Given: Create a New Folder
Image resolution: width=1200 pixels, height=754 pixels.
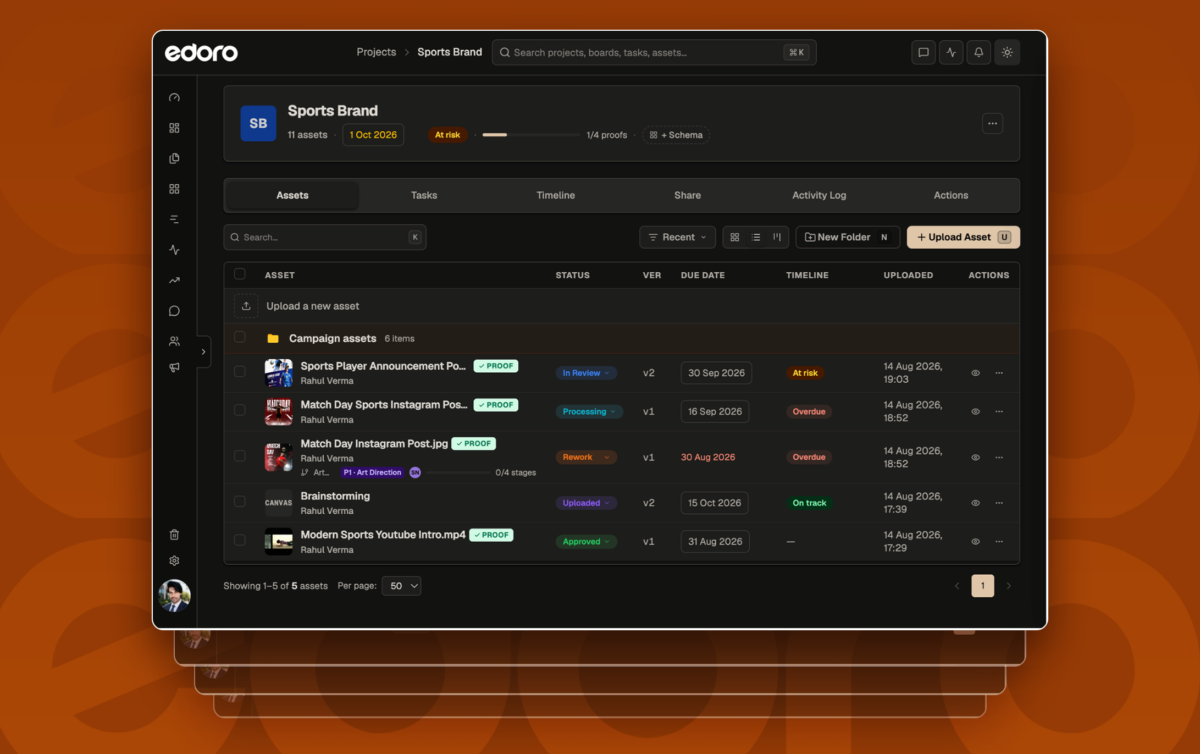Looking at the screenshot, I should pyautogui.click(x=848, y=237).
